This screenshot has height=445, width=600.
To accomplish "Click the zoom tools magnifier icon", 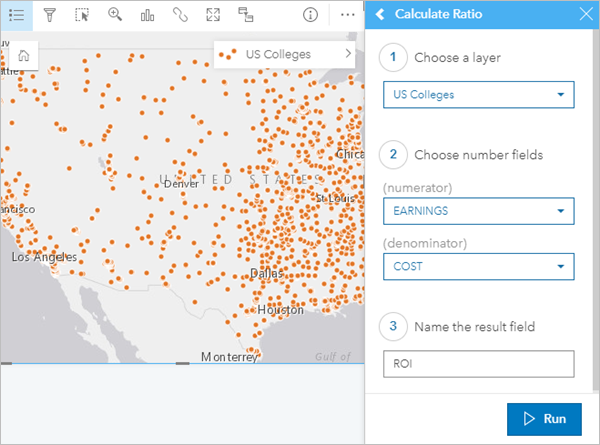I will click(115, 15).
